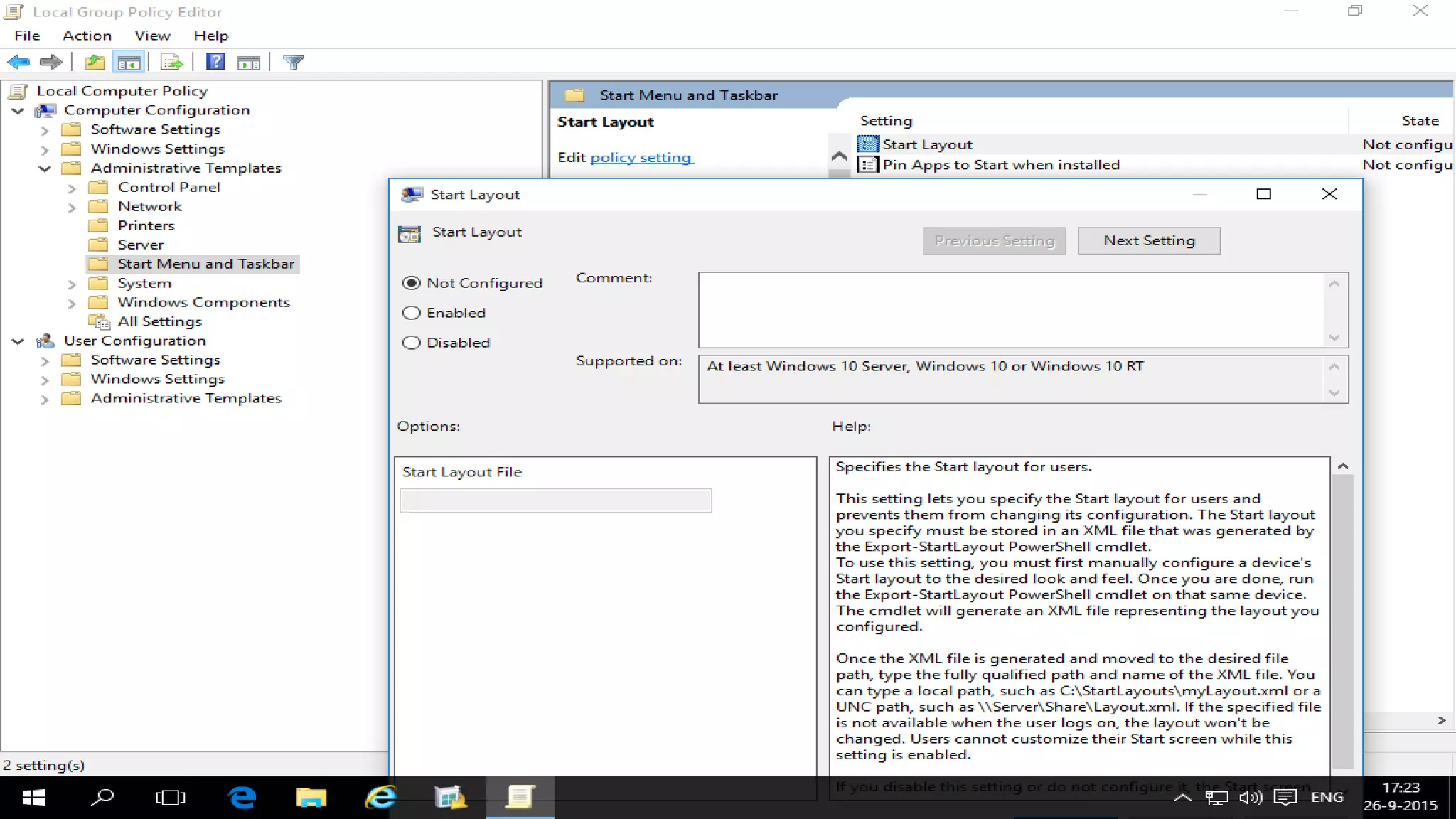The width and height of the screenshot is (1456, 819).
Task: Click the Computer Configuration node icon
Action: point(45,110)
